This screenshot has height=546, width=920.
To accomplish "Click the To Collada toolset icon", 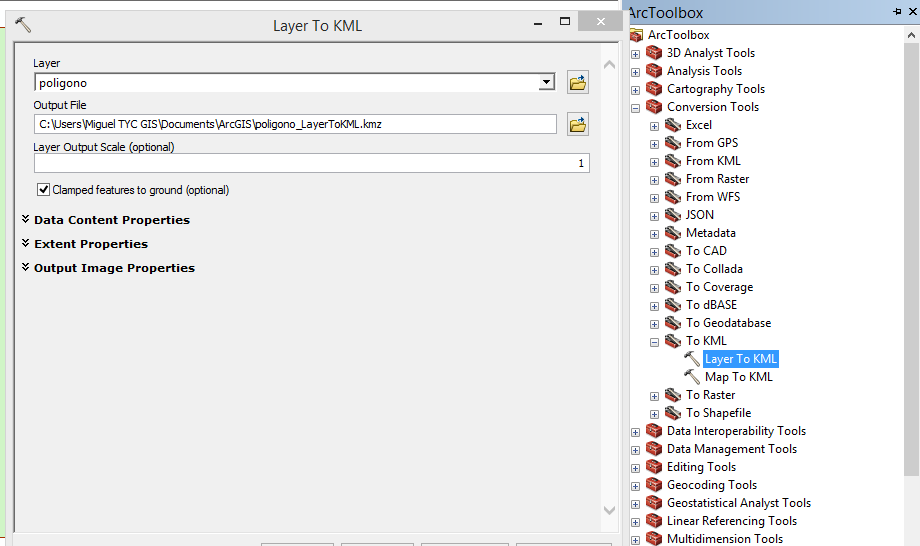I will coord(673,269).
